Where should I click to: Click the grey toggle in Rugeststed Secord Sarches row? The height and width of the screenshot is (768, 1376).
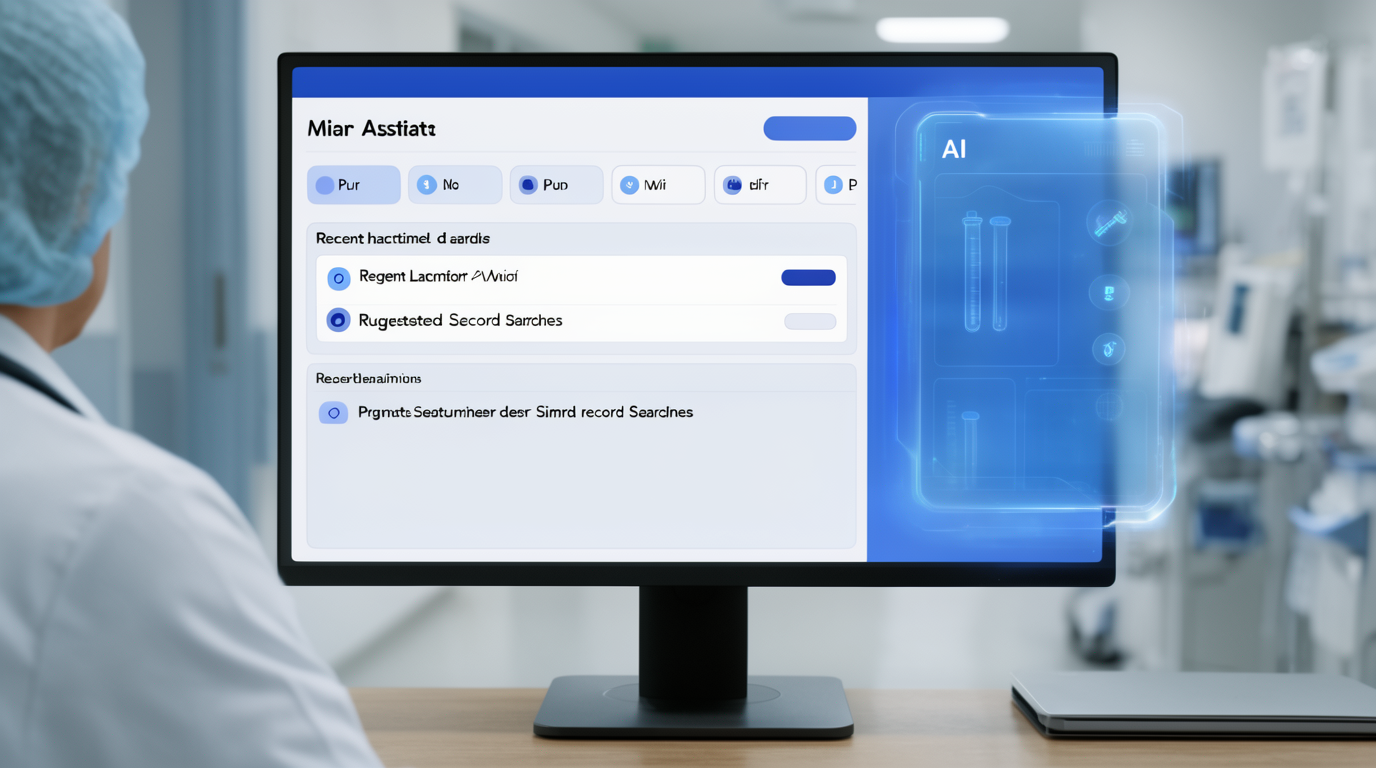point(810,321)
